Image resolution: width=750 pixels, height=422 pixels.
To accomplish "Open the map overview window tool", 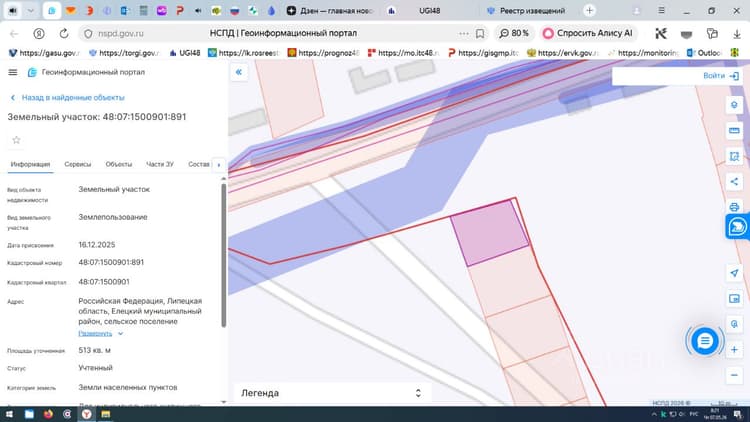I will [x=734, y=299].
